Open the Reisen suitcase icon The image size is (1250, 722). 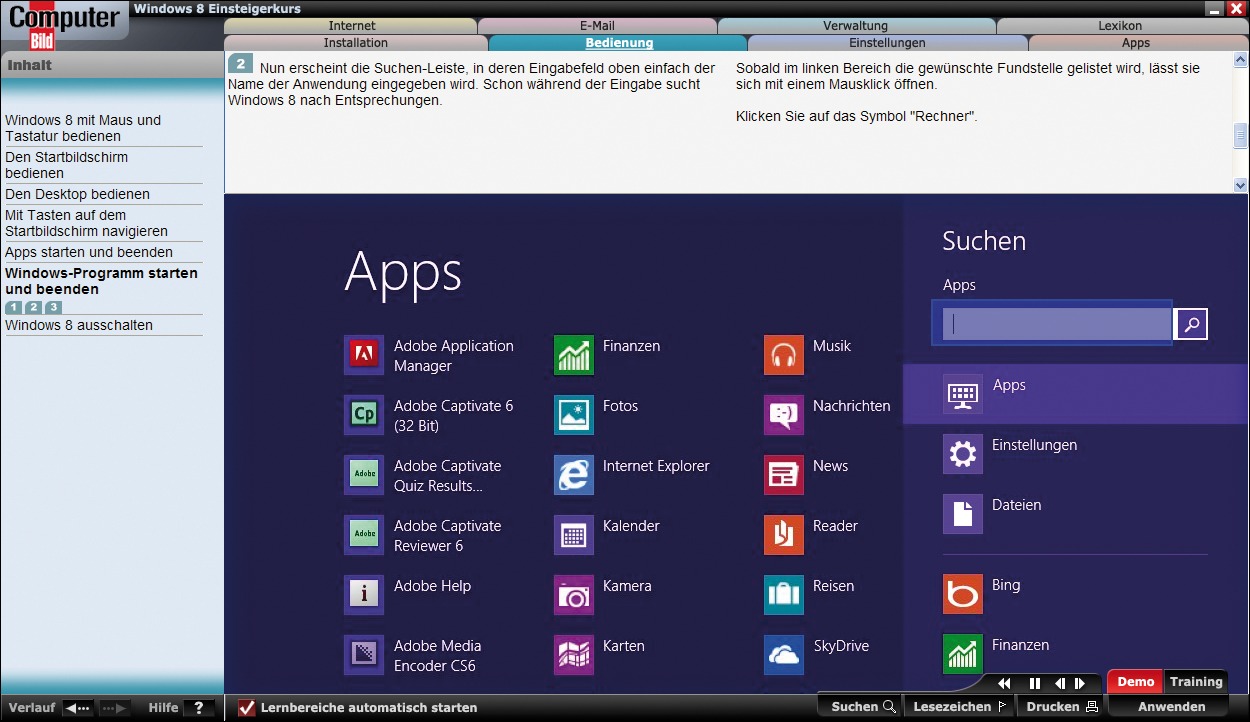(x=783, y=595)
